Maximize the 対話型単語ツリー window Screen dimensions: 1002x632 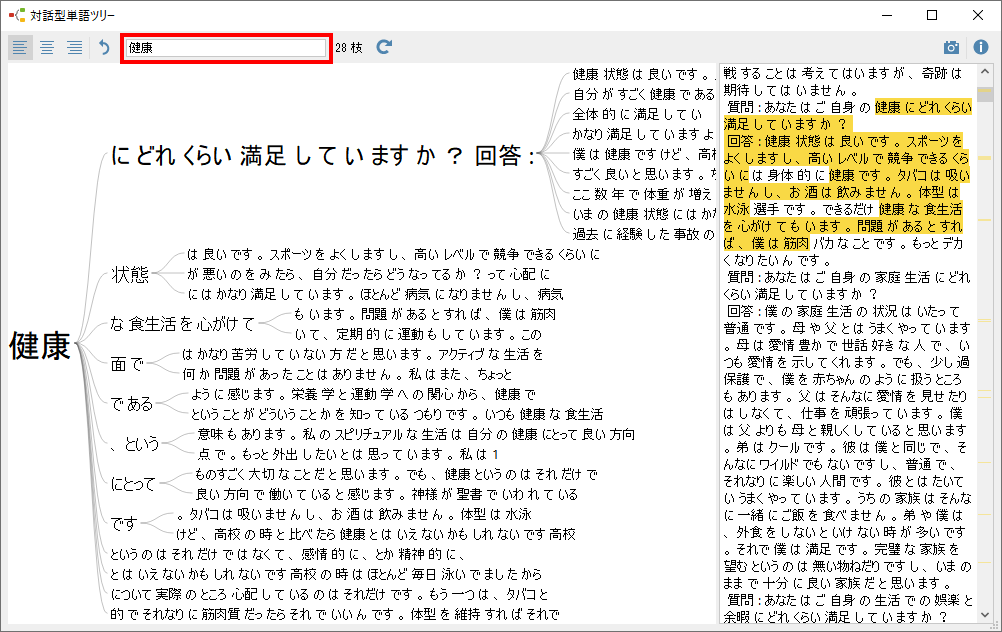pyautogui.click(x=932, y=15)
